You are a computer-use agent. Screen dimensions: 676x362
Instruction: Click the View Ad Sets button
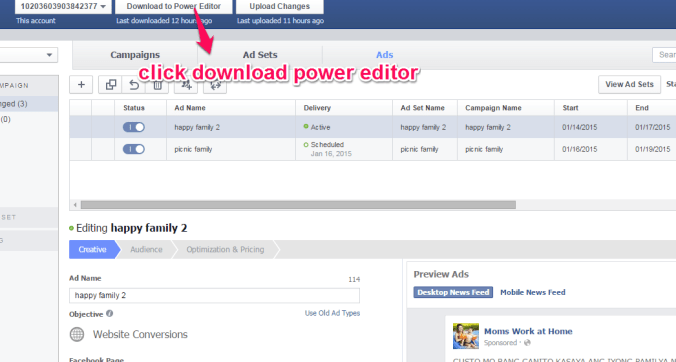click(629, 84)
